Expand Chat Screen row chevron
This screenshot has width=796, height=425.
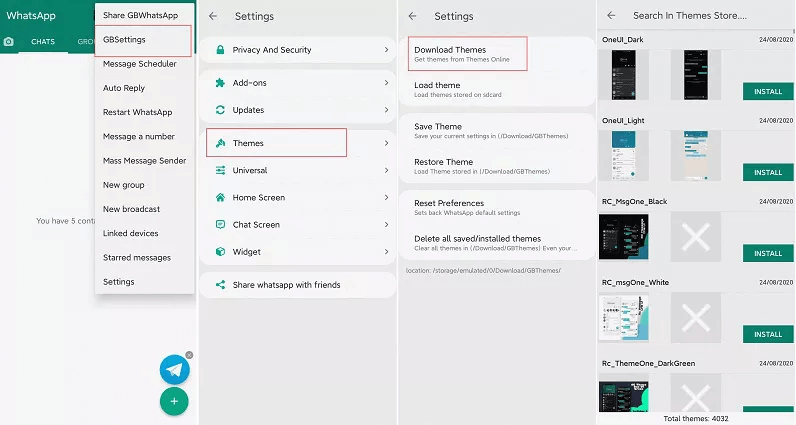(x=386, y=224)
